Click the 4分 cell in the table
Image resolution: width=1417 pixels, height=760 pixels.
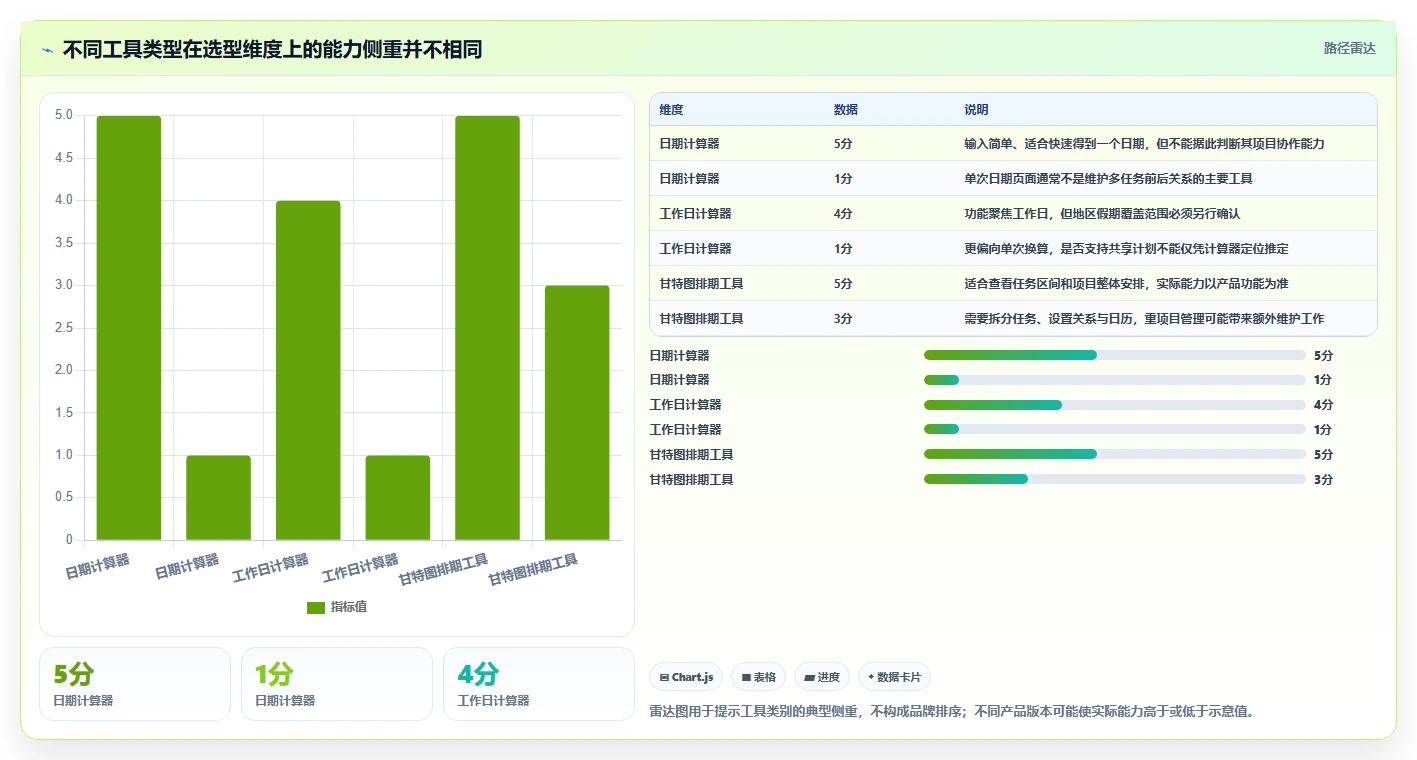pyautogui.click(x=843, y=214)
